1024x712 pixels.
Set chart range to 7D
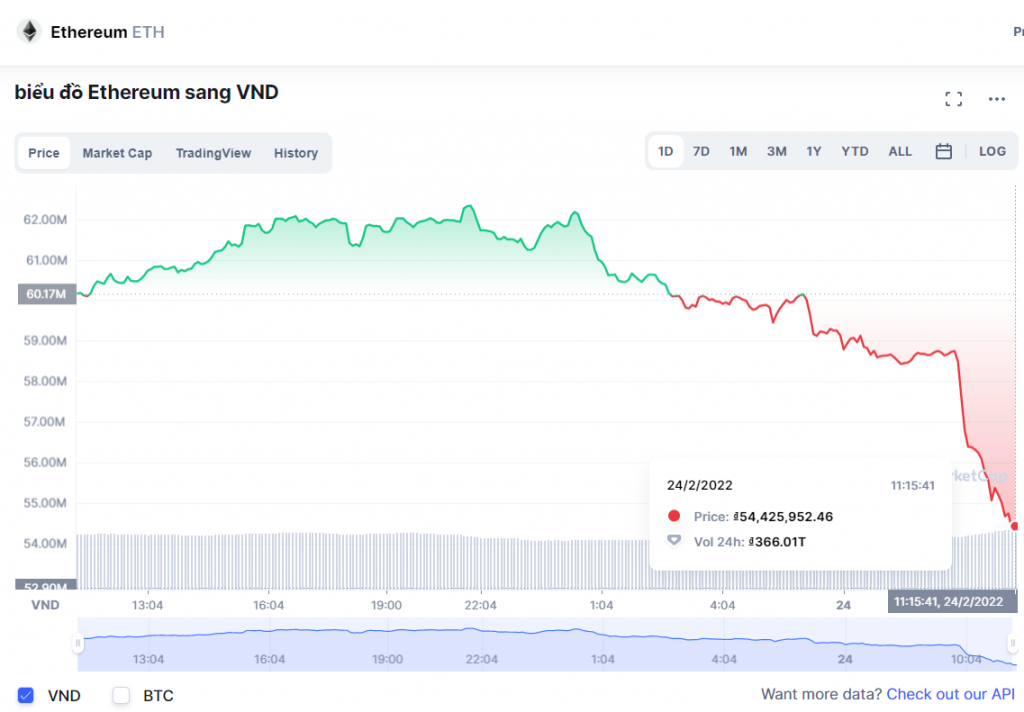pyautogui.click(x=701, y=152)
